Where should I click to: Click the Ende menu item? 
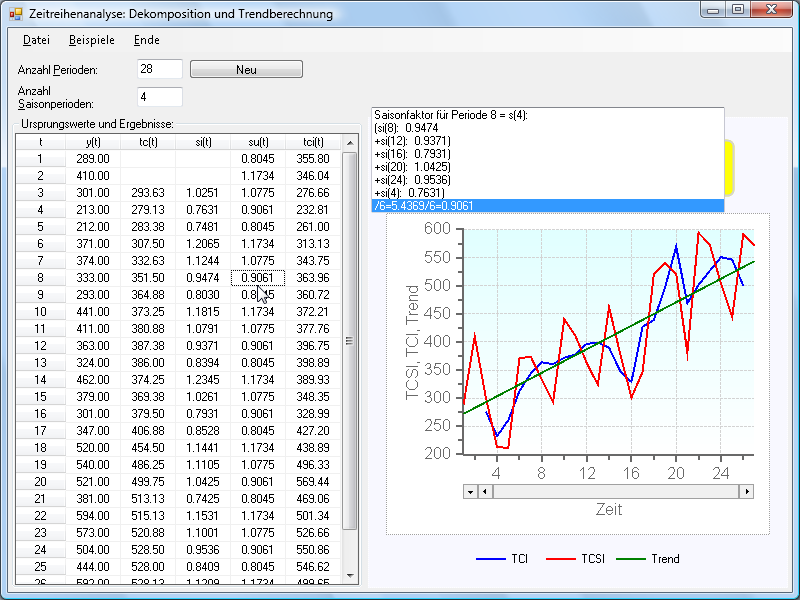(x=146, y=40)
